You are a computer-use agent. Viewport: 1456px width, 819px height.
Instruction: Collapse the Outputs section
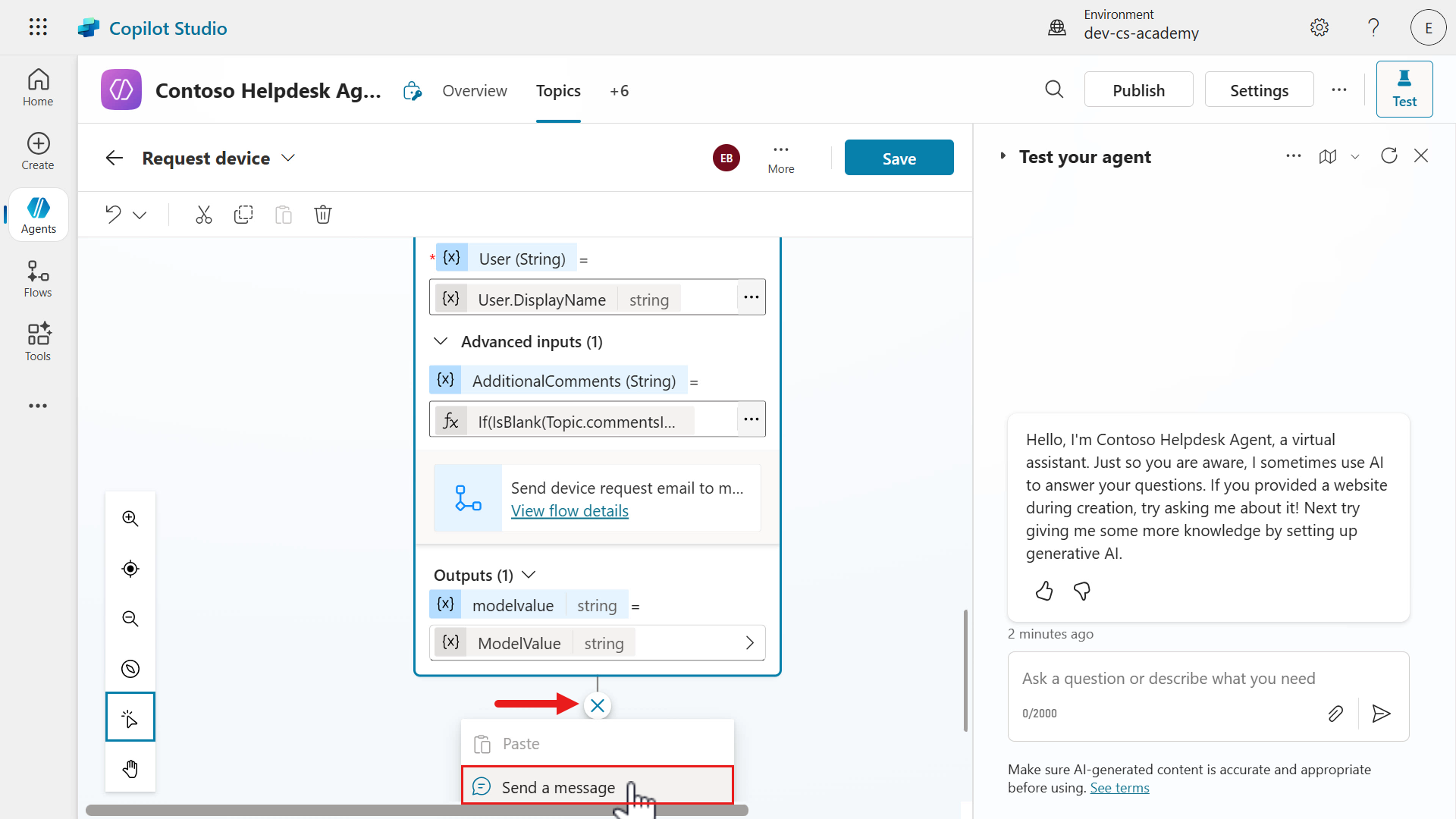pos(529,574)
